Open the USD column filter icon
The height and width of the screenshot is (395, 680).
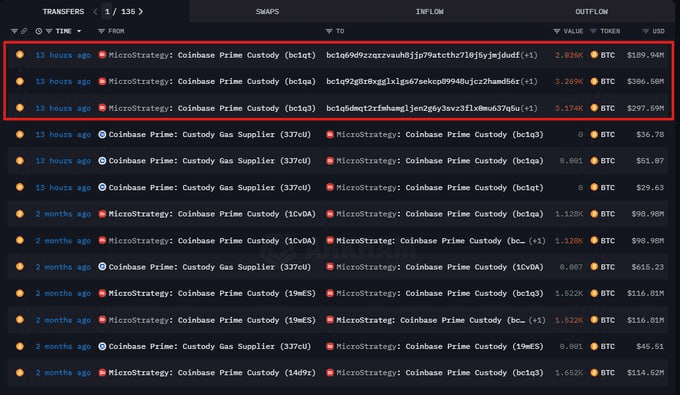(645, 31)
